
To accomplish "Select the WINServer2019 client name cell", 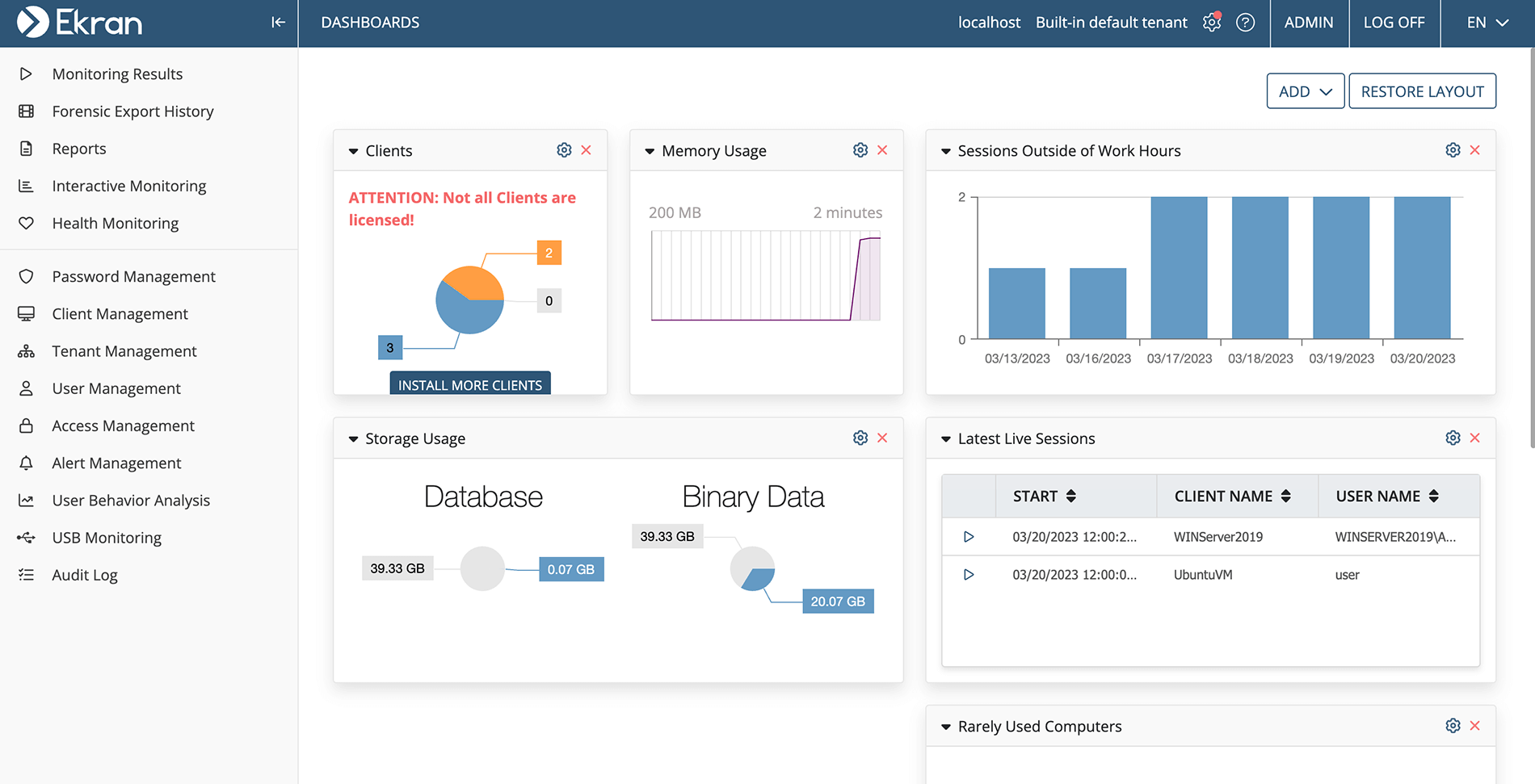I will (1217, 537).
